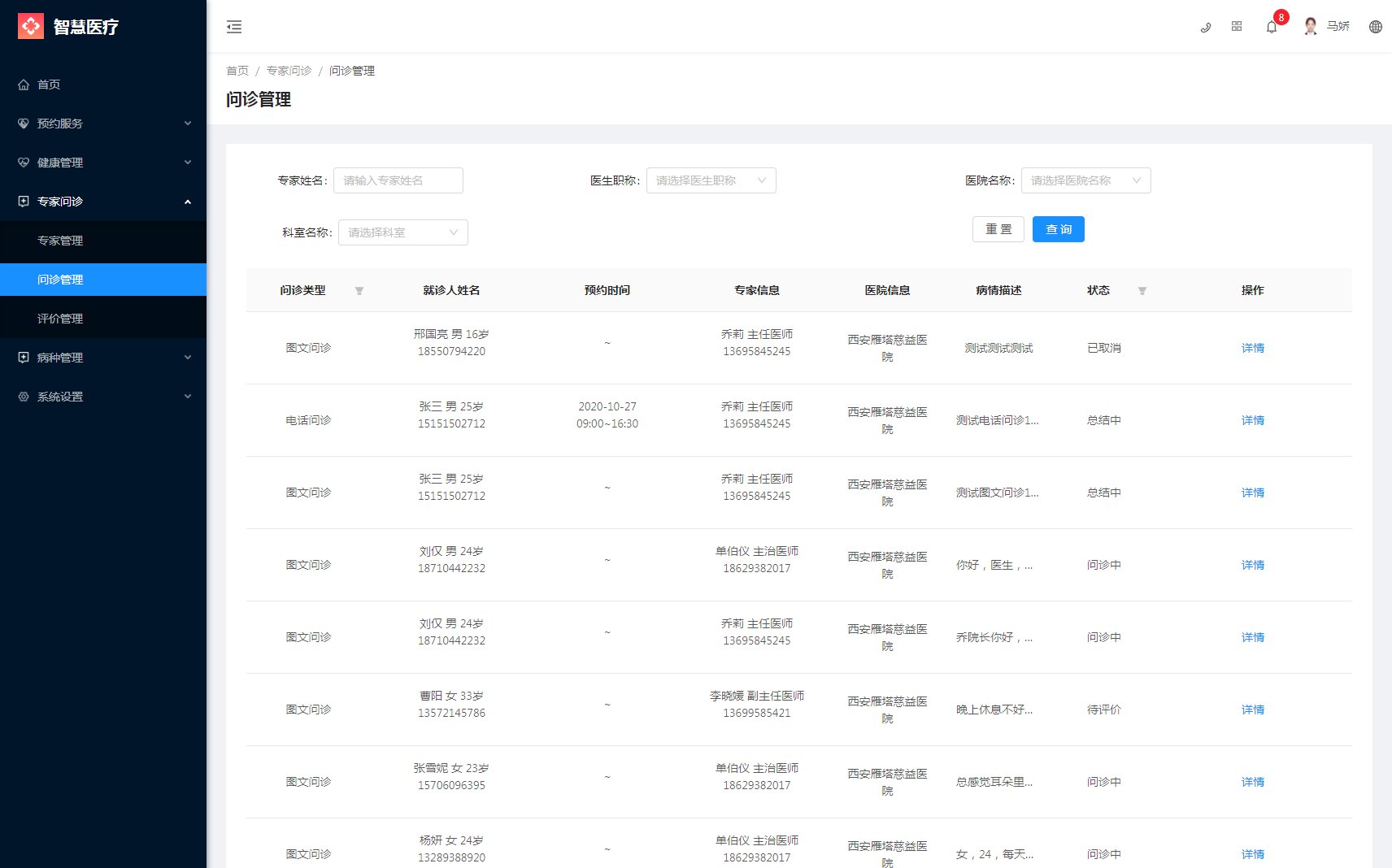Click the 查询 button
Screen dimensions: 1392x868
(x=1059, y=229)
